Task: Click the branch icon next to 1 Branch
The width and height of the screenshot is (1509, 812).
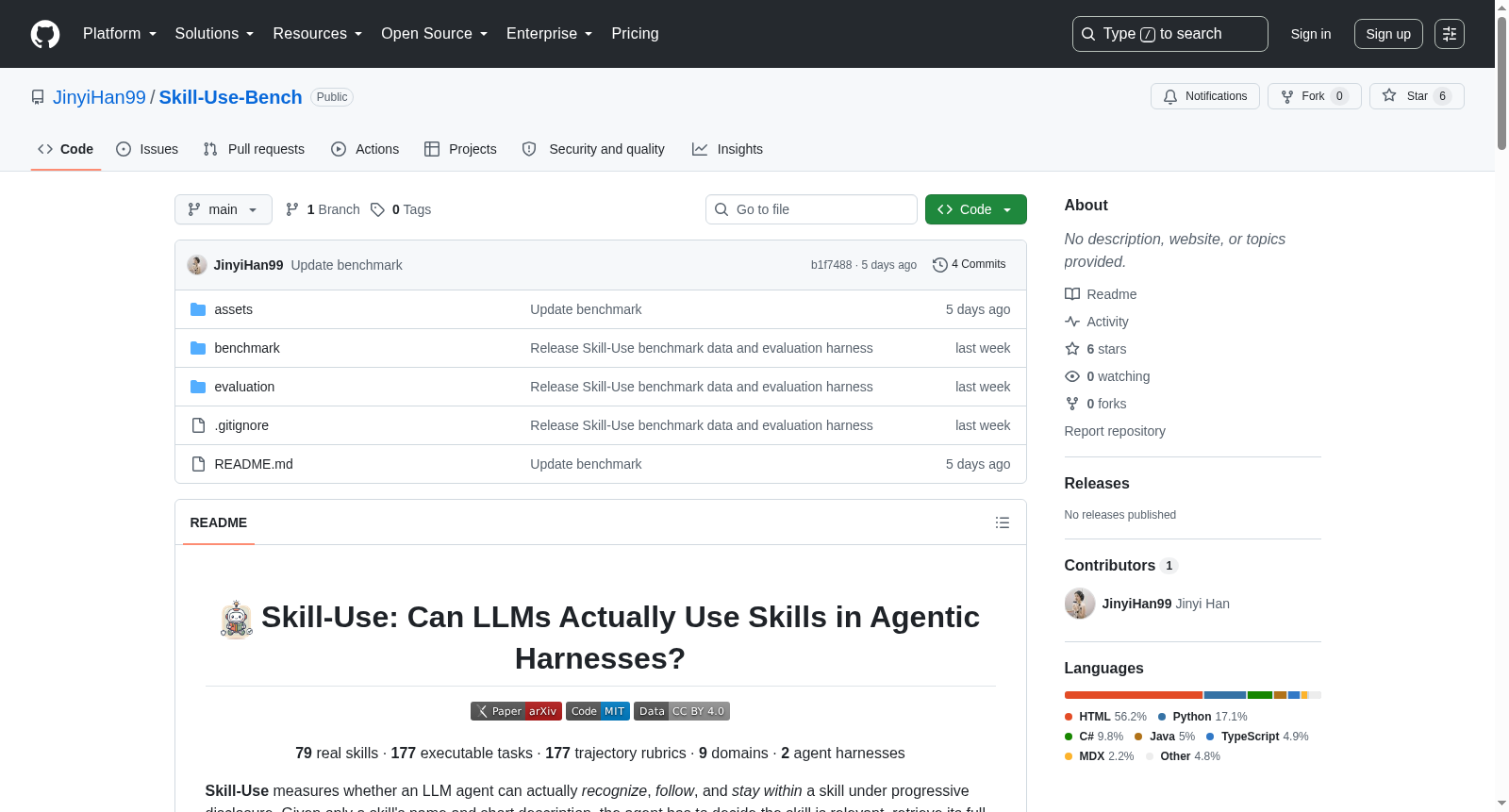Action: (292, 209)
